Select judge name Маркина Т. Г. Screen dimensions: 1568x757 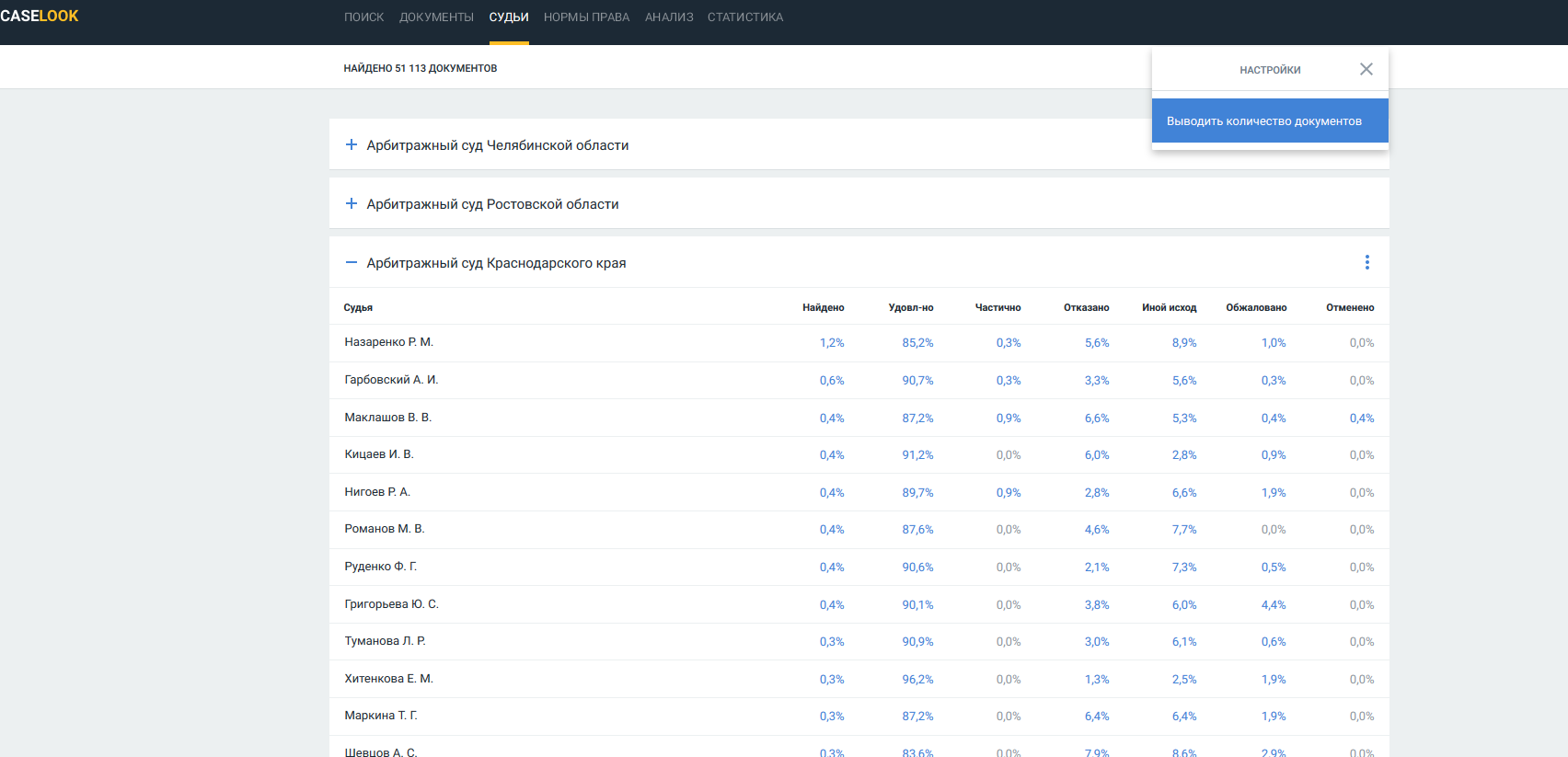(x=381, y=716)
